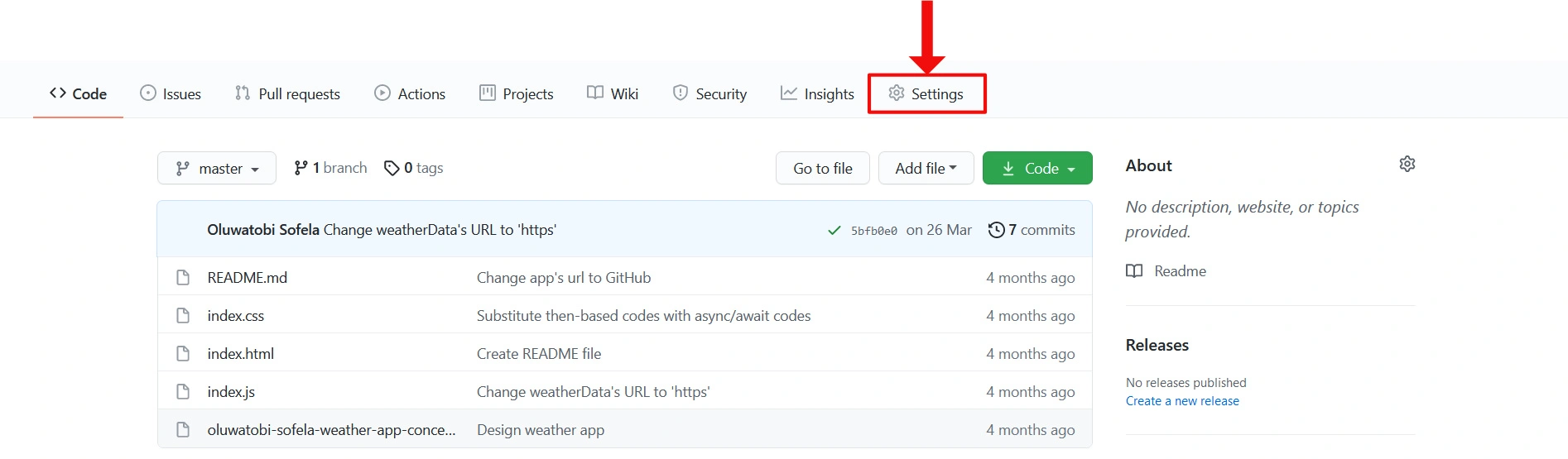Open the Security tab
The width and height of the screenshot is (1568, 459).
pyautogui.click(x=709, y=94)
